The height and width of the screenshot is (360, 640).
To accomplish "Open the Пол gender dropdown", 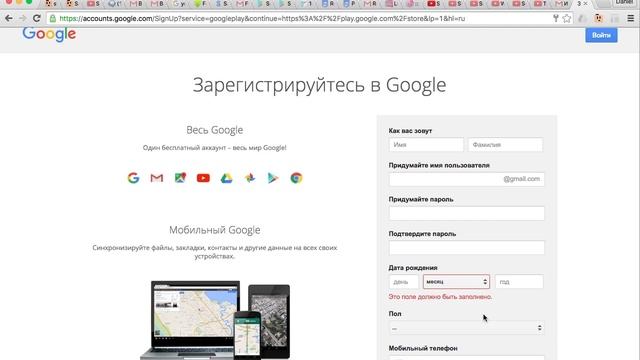I will pyautogui.click(x=467, y=328).
